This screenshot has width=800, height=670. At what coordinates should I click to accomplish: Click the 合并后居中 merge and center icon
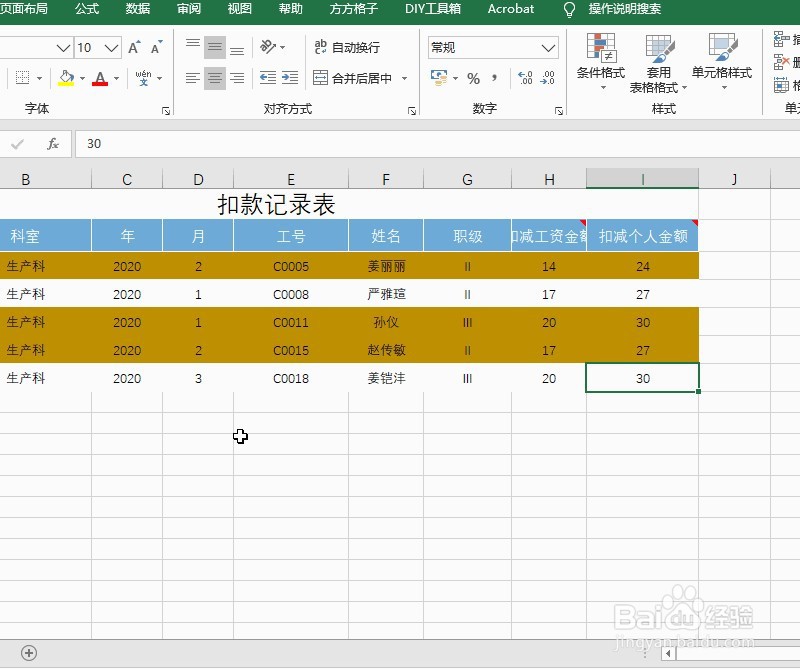click(320, 77)
